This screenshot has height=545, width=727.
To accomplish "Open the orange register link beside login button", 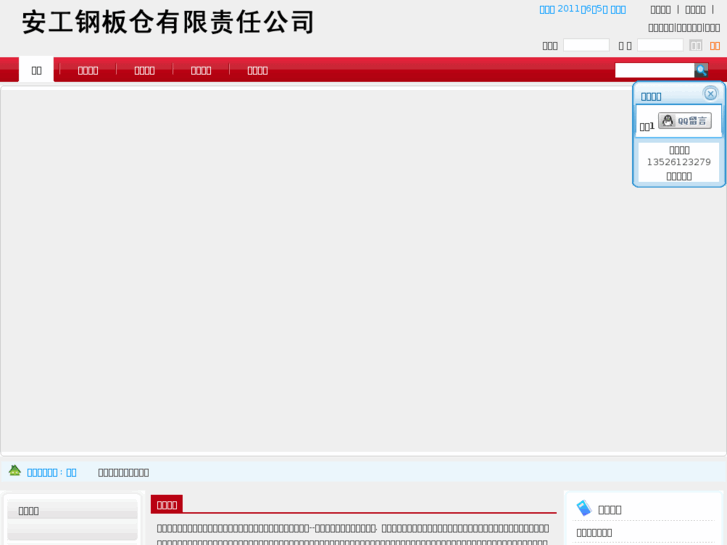I will click(x=715, y=46).
